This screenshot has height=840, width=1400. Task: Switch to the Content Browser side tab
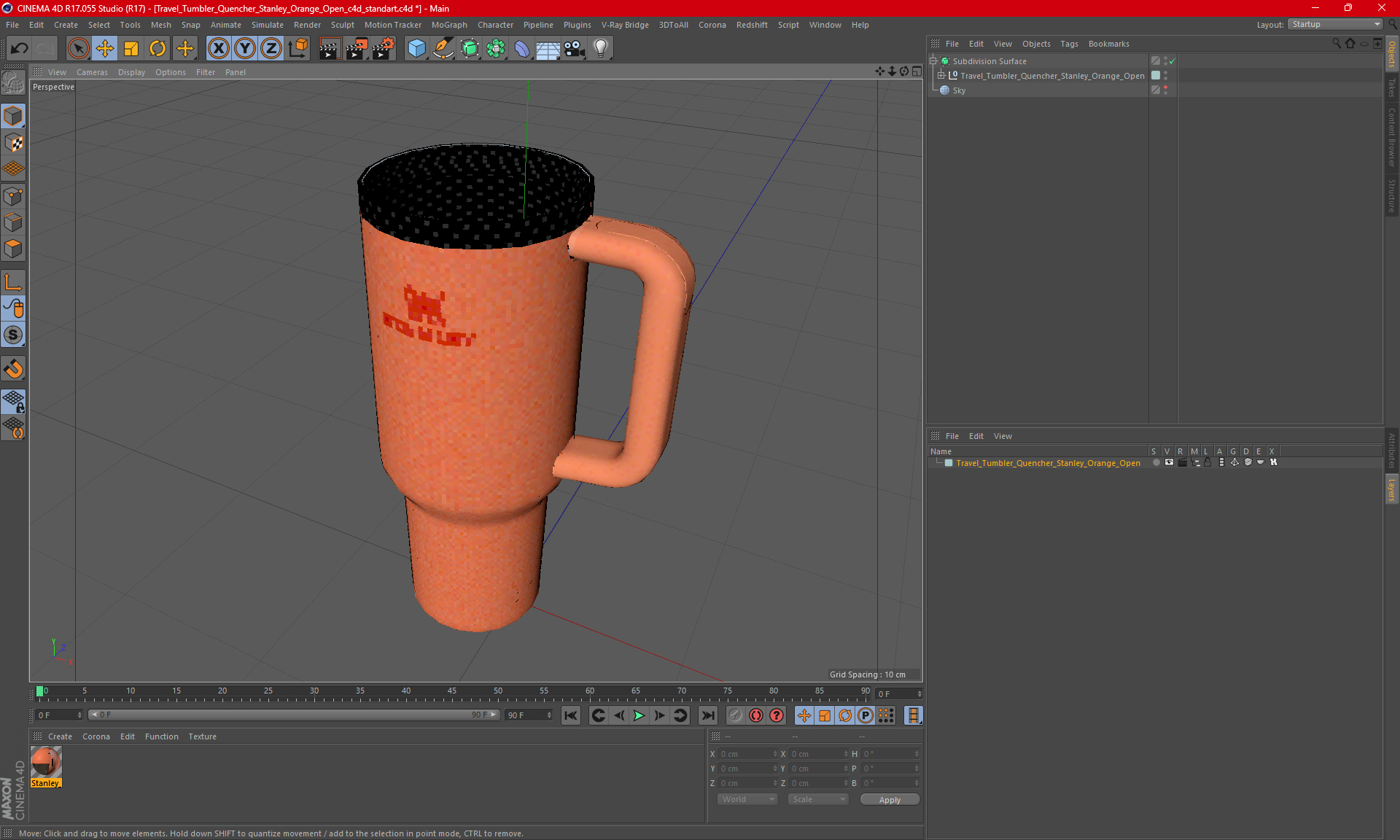1392,138
